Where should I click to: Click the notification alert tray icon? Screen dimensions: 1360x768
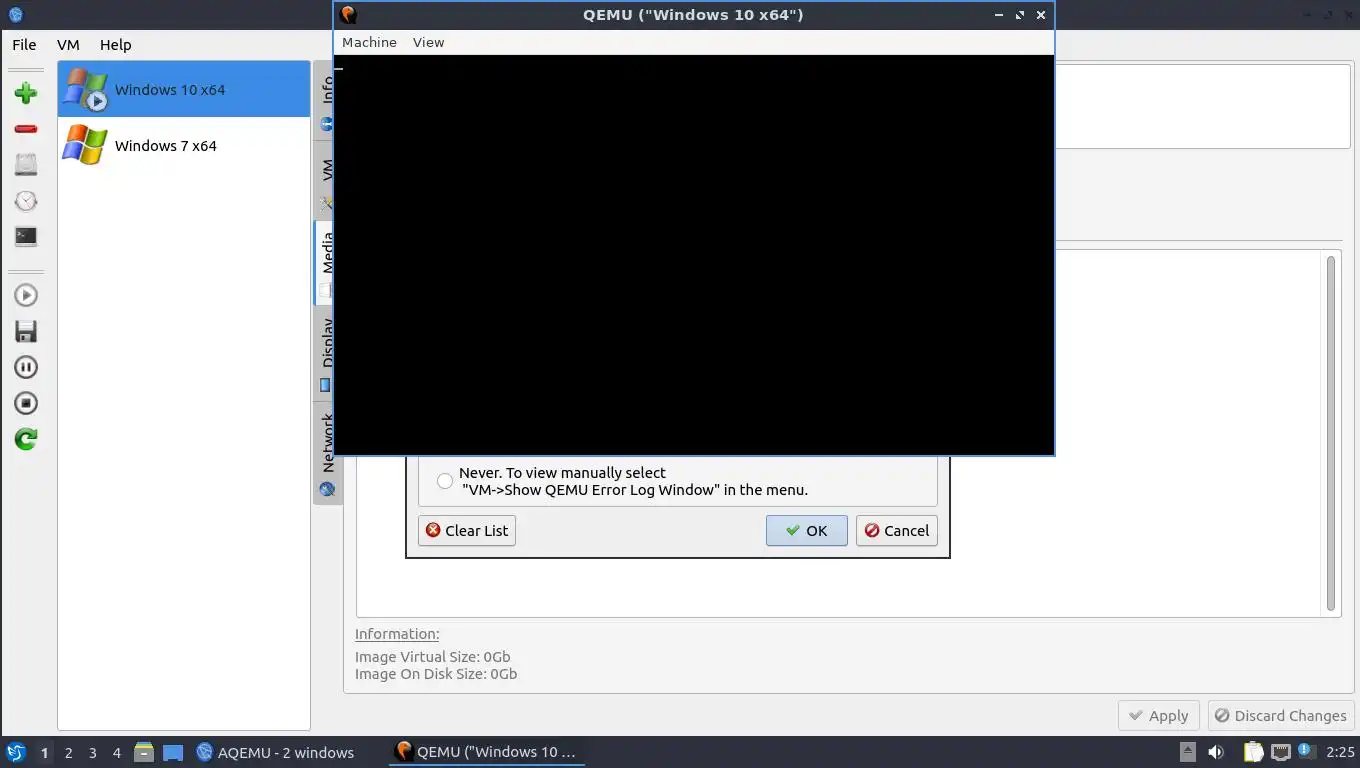(1306, 751)
